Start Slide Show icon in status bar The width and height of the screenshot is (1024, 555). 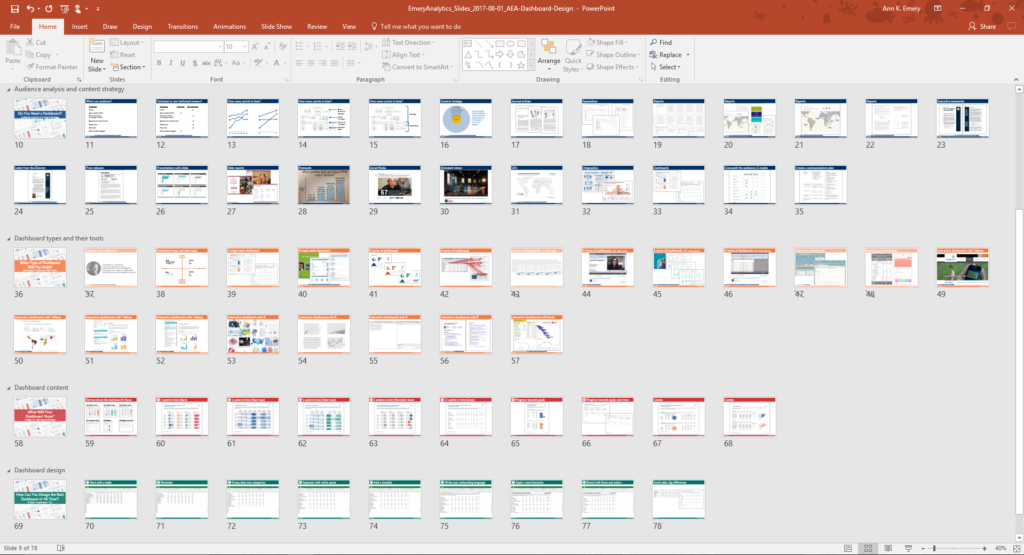(x=908, y=548)
